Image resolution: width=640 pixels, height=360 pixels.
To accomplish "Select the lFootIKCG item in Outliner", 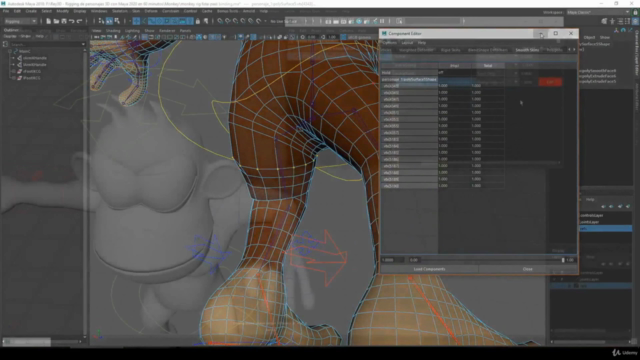I will point(32,78).
